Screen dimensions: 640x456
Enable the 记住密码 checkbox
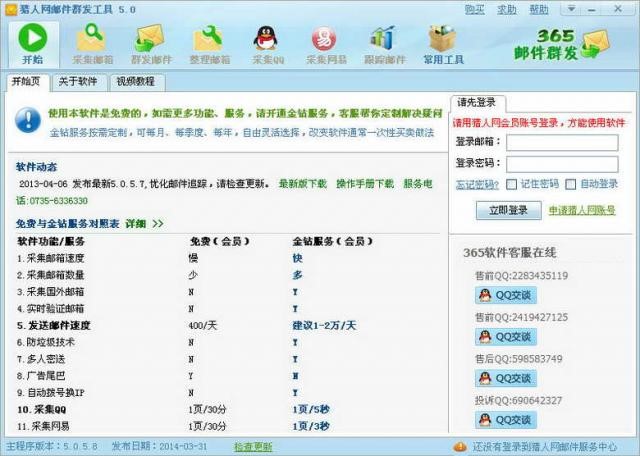[x=511, y=185]
